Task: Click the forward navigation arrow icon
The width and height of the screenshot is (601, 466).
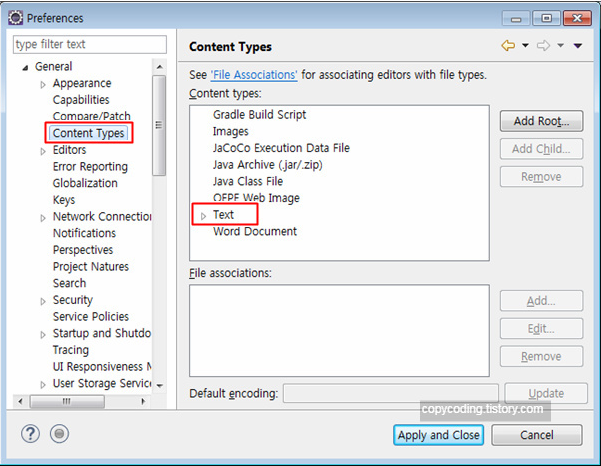Action: pyautogui.click(x=543, y=46)
